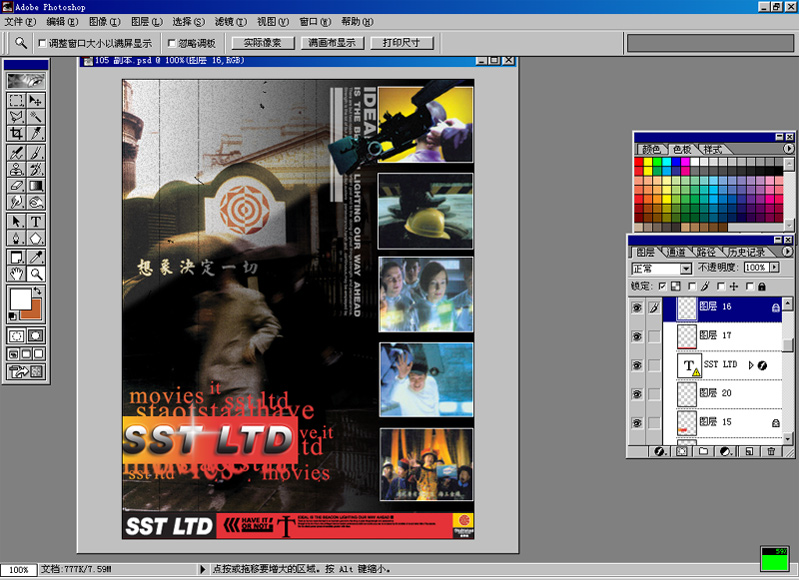Switch to the 历史记录 (History) tab
The image size is (799, 580).
(x=746, y=252)
